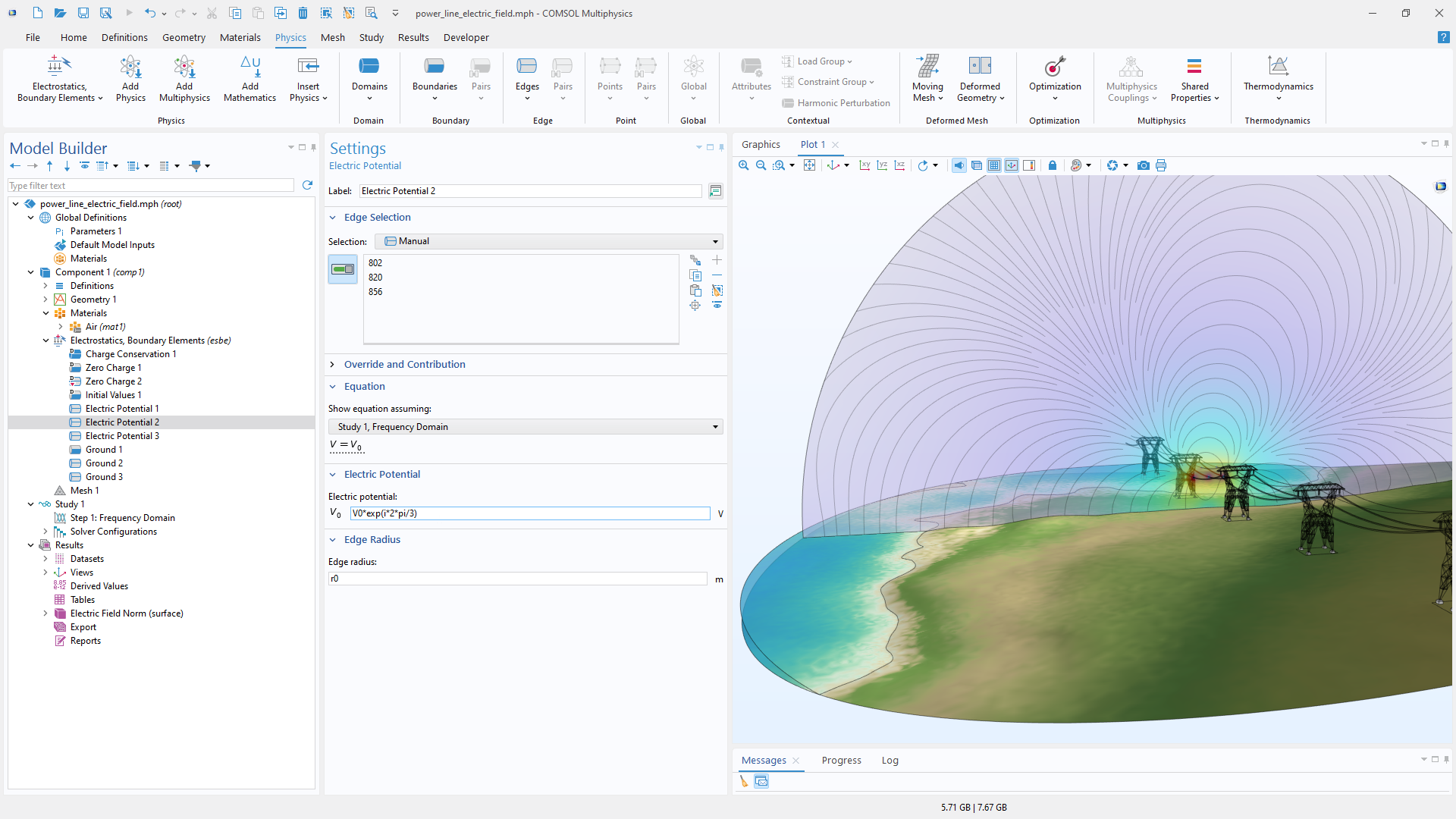Toggle the grid display in the graphics toolbar

tap(993, 165)
